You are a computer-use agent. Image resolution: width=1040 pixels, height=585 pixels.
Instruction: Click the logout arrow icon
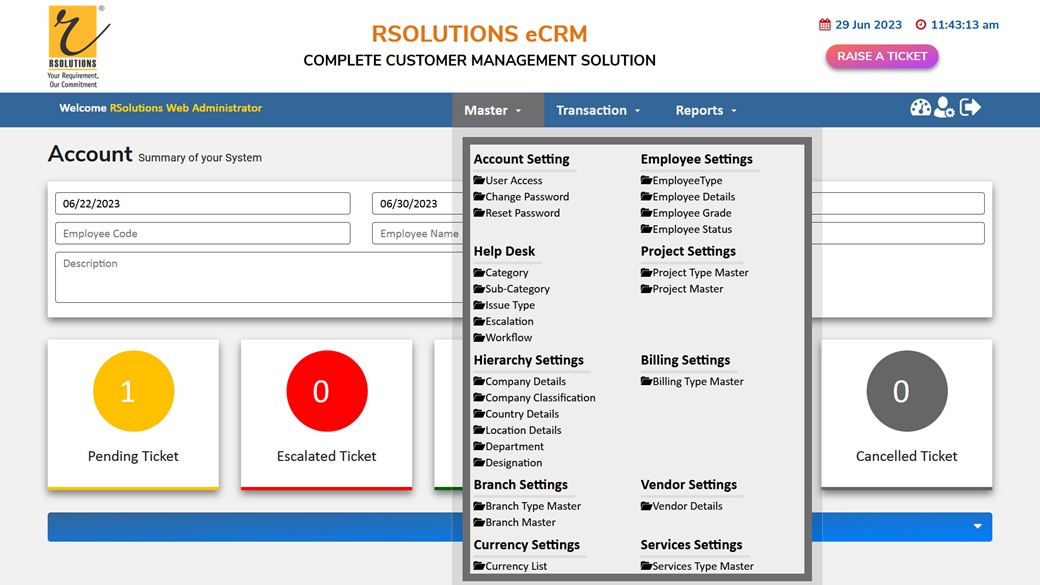tap(970, 107)
